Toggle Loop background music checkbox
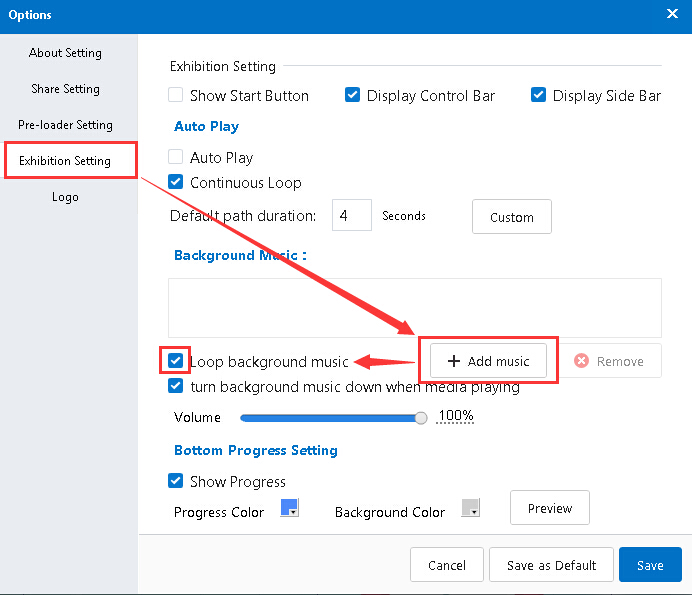The width and height of the screenshot is (692, 595). point(176,361)
